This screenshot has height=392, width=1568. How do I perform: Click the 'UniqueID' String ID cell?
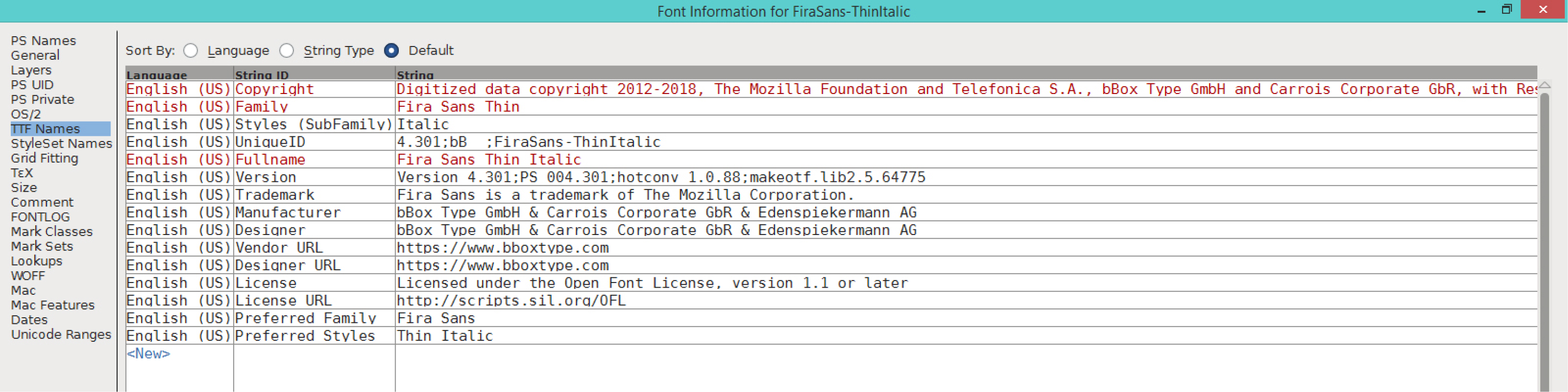pos(315,142)
